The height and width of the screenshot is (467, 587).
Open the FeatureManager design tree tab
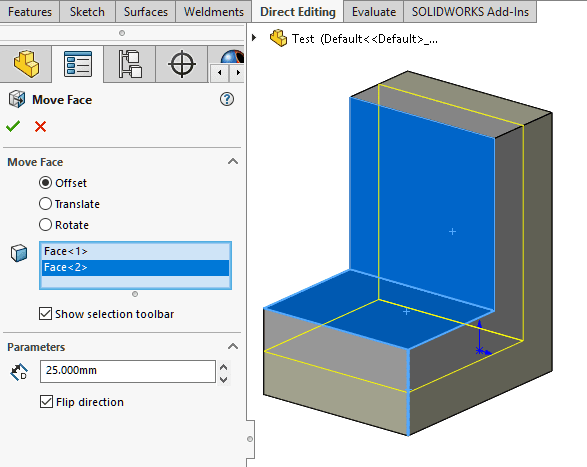[x=26, y=64]
